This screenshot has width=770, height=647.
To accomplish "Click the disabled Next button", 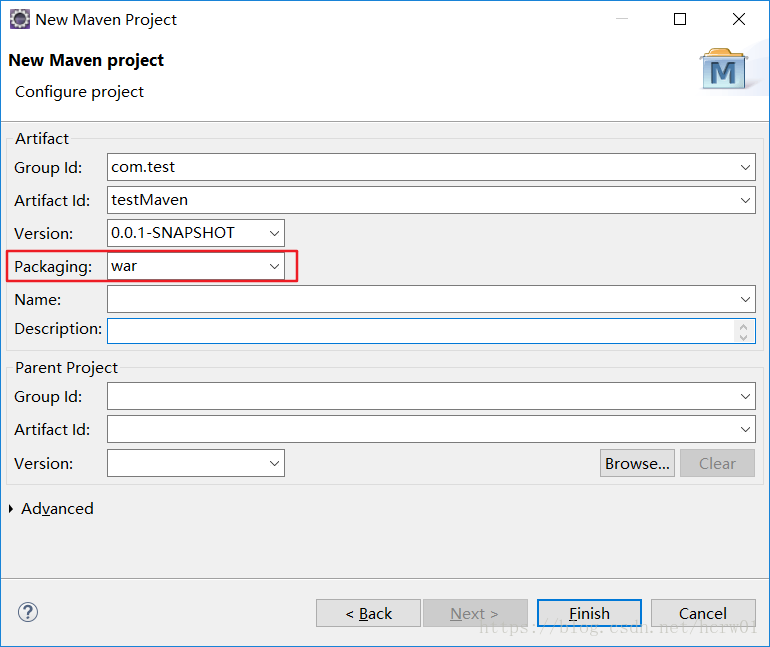I will (475, 613).
